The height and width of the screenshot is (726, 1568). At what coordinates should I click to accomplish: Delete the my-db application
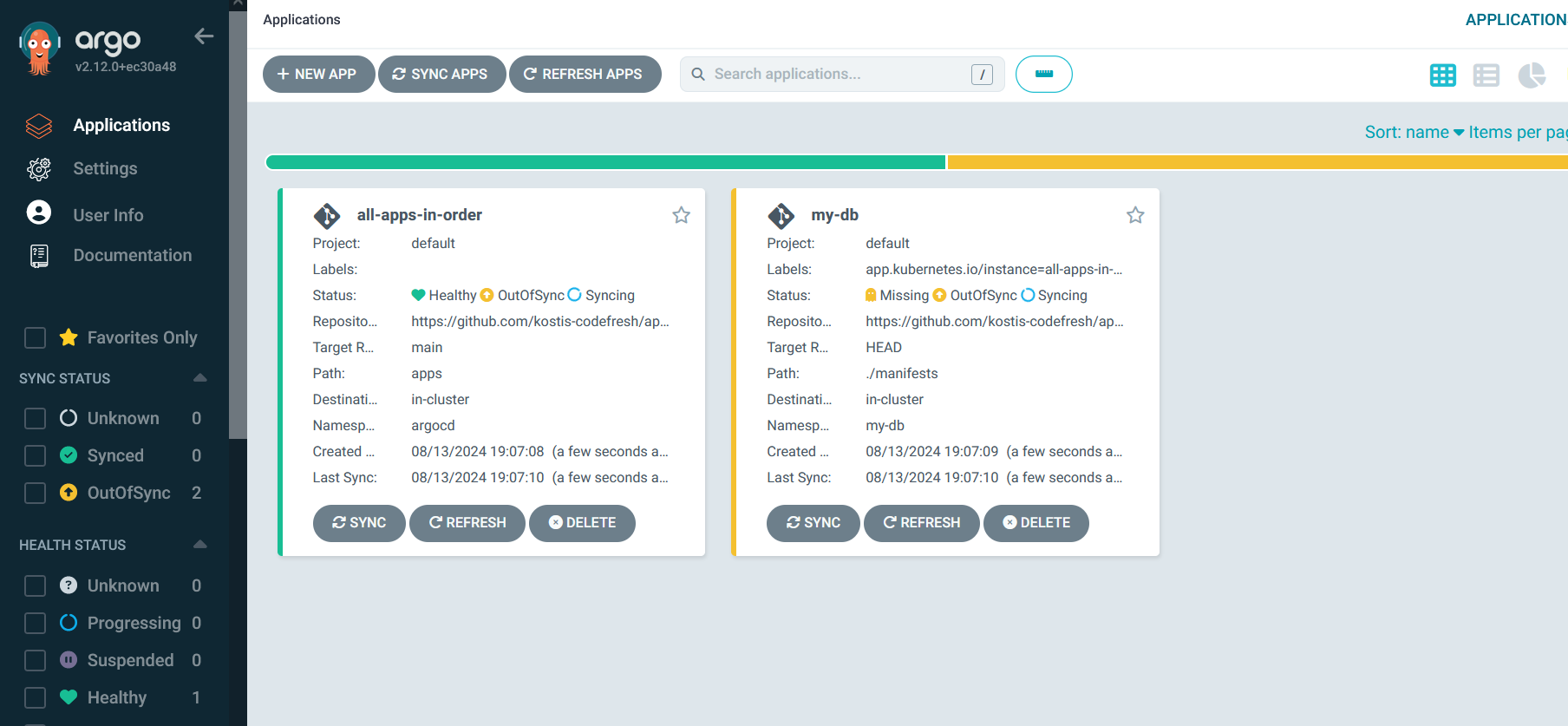[1036, 523]
